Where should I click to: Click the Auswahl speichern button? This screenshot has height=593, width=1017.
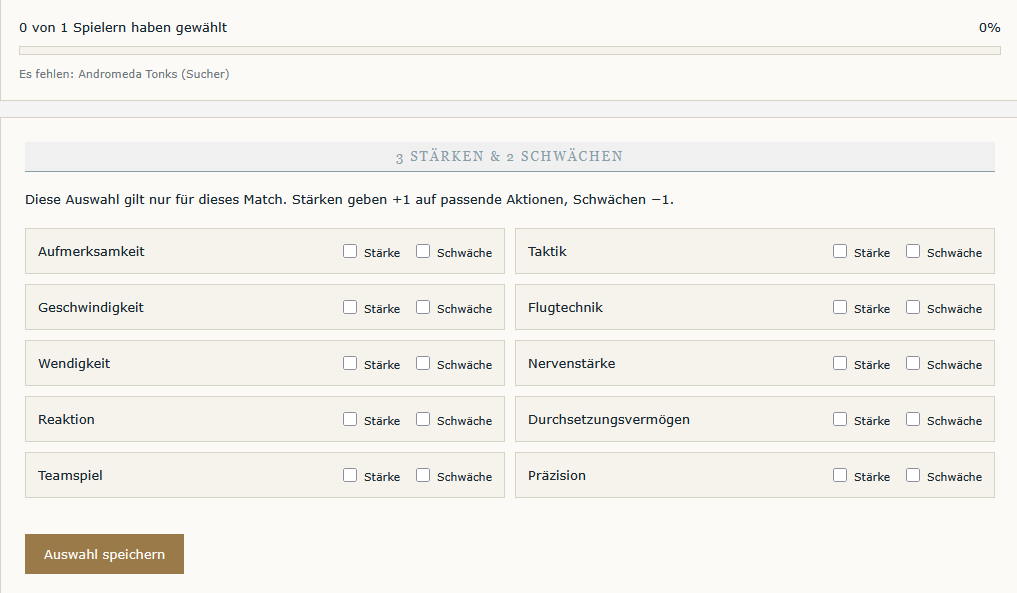coord(104,554)
